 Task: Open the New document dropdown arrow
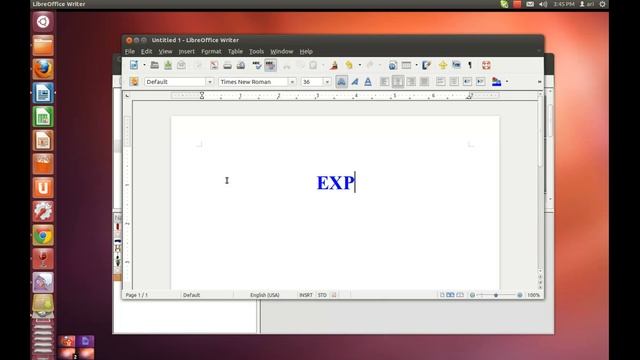144,65
